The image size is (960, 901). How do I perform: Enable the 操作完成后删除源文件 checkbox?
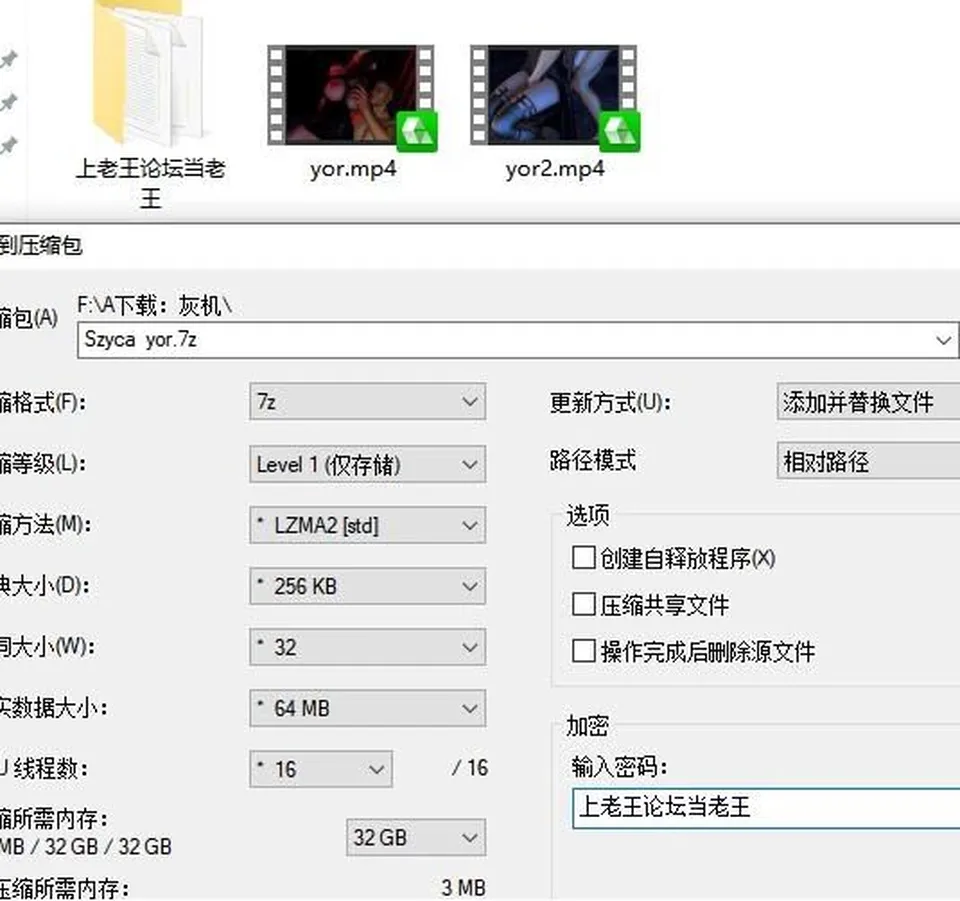[583, 651]
